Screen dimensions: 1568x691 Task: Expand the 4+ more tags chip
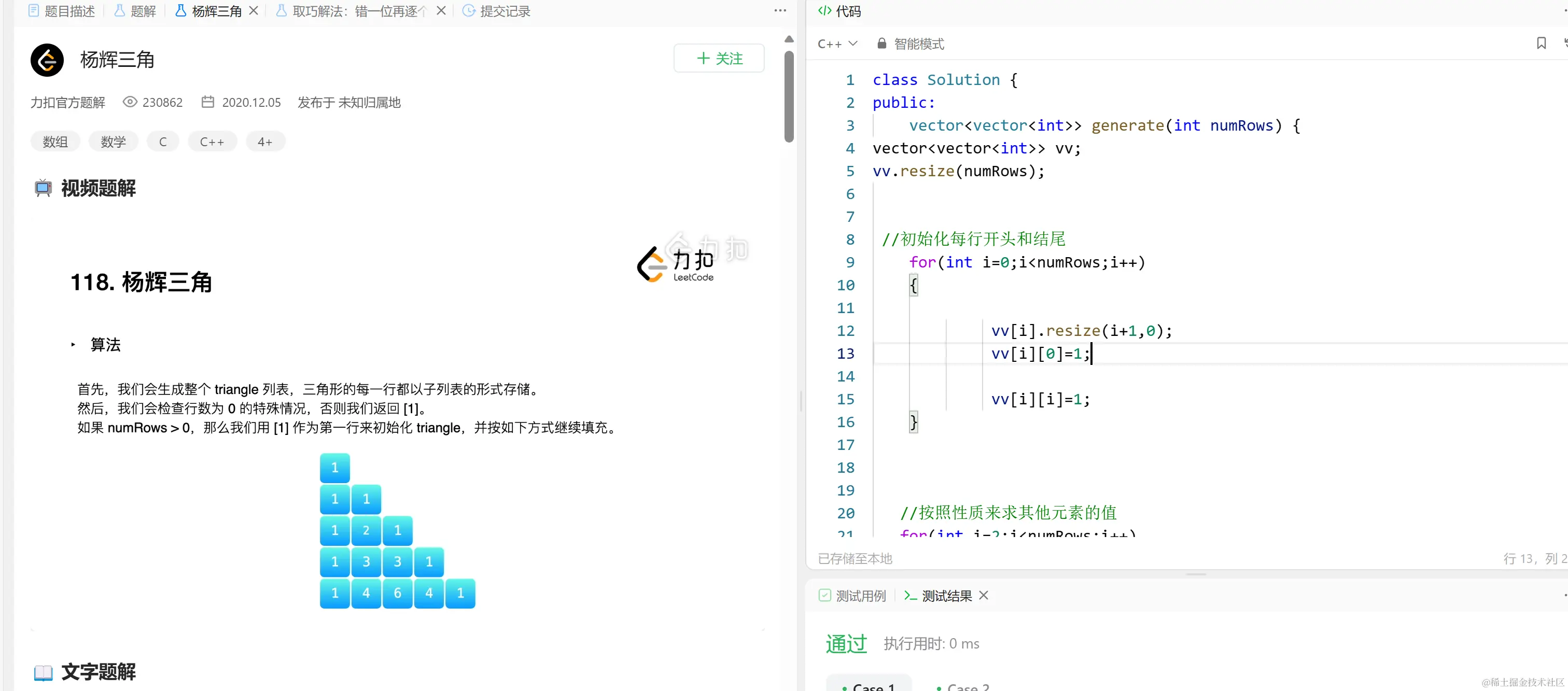[265, 141]
